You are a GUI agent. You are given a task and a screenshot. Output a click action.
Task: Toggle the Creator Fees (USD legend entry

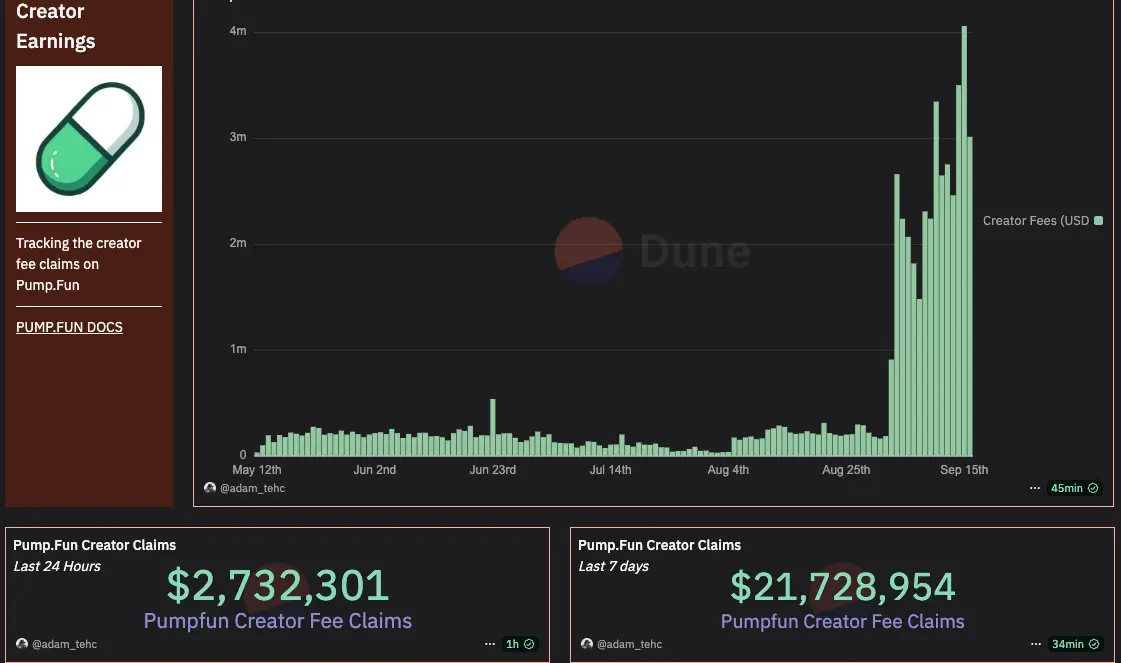[1042, 220]
